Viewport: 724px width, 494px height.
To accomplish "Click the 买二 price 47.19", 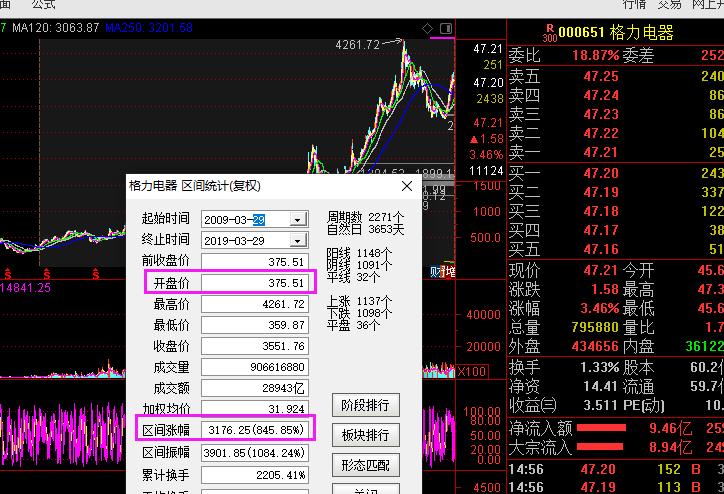I will [x=601, y=192].
